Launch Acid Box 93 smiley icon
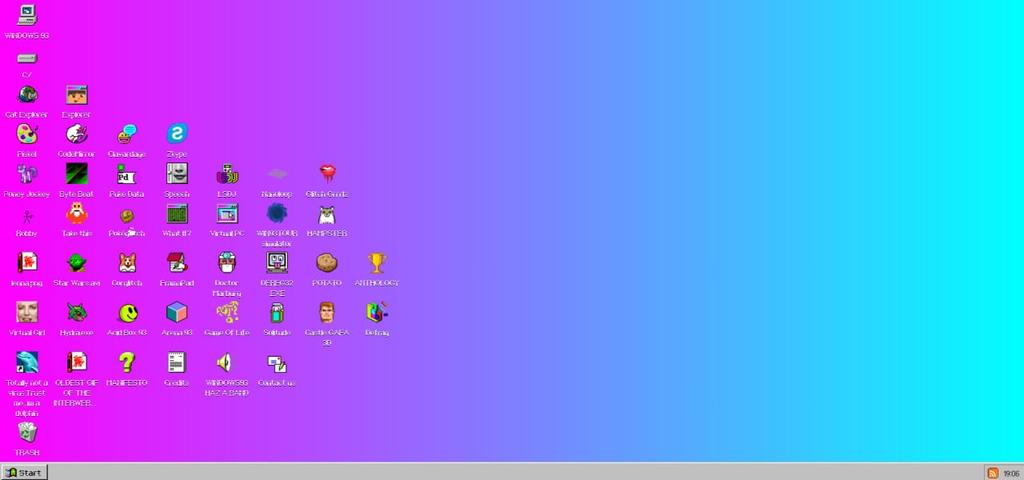Image resolution: width=1024 pixels, height=480 pixels. click(127, 312)
